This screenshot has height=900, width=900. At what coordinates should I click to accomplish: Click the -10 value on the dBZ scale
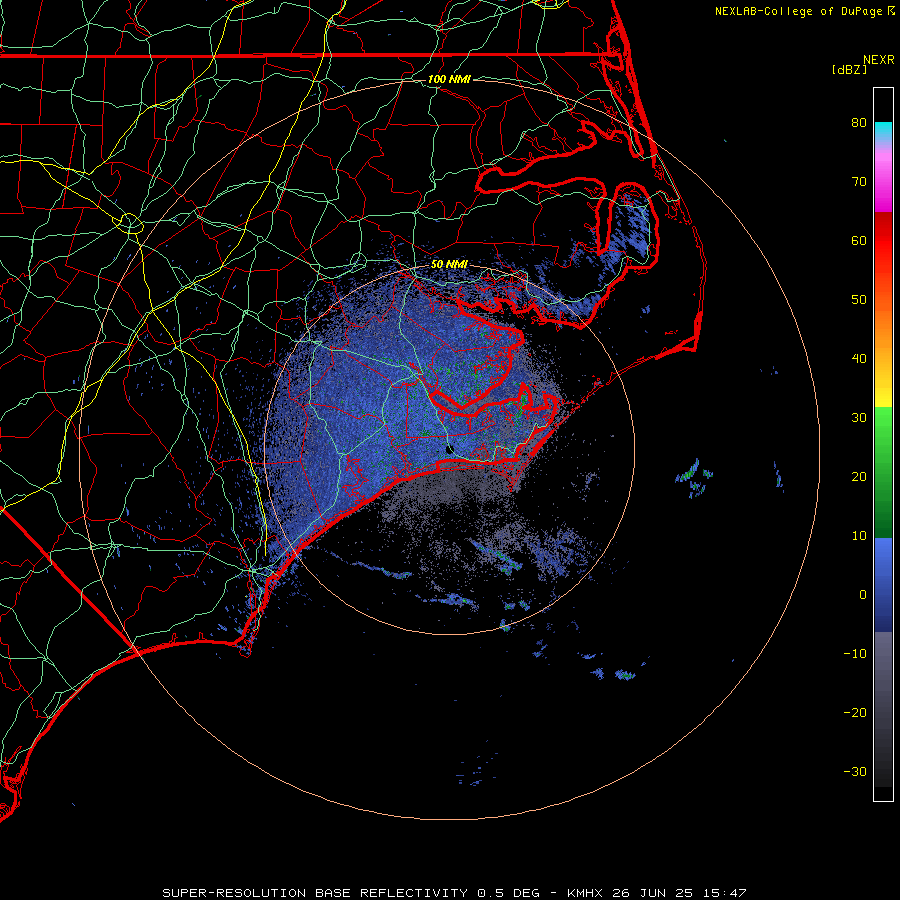click(855, 654)
